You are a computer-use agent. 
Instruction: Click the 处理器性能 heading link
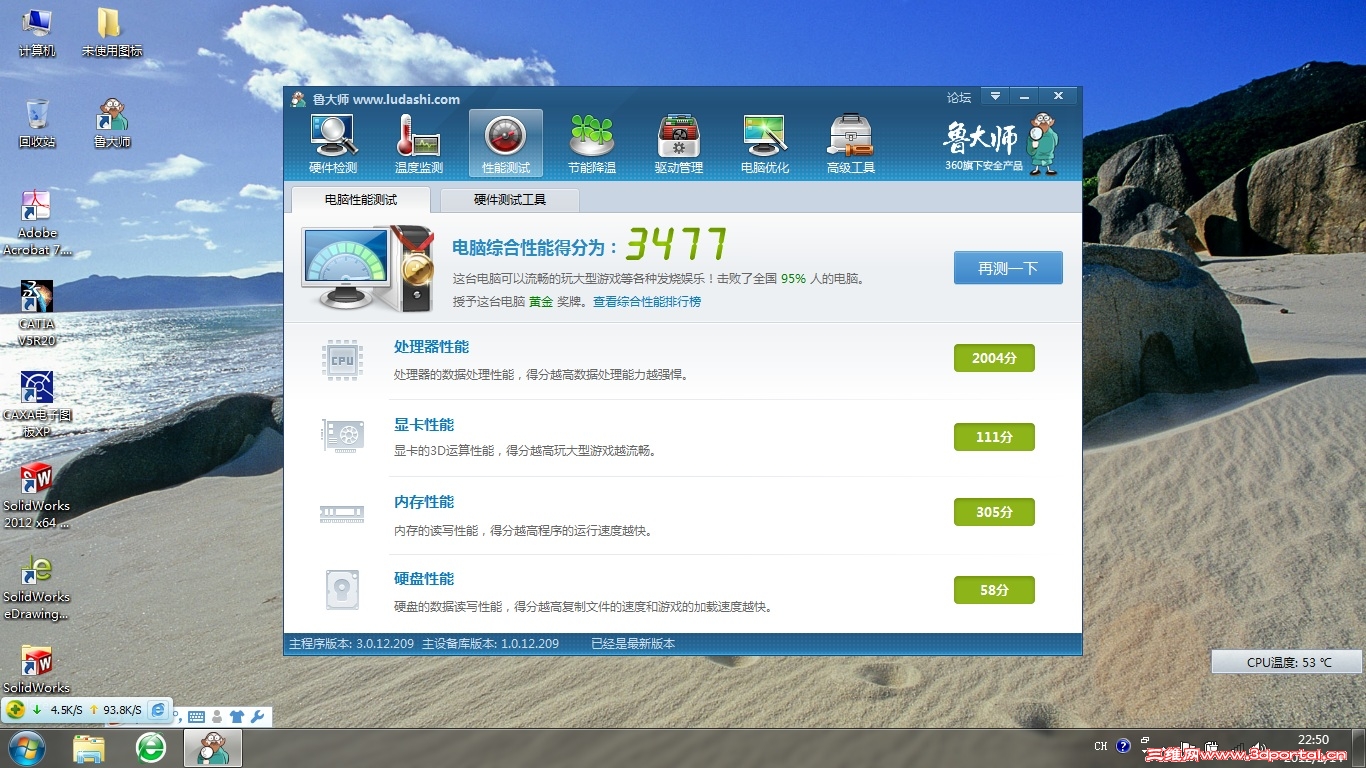click(x=431, y=347)
